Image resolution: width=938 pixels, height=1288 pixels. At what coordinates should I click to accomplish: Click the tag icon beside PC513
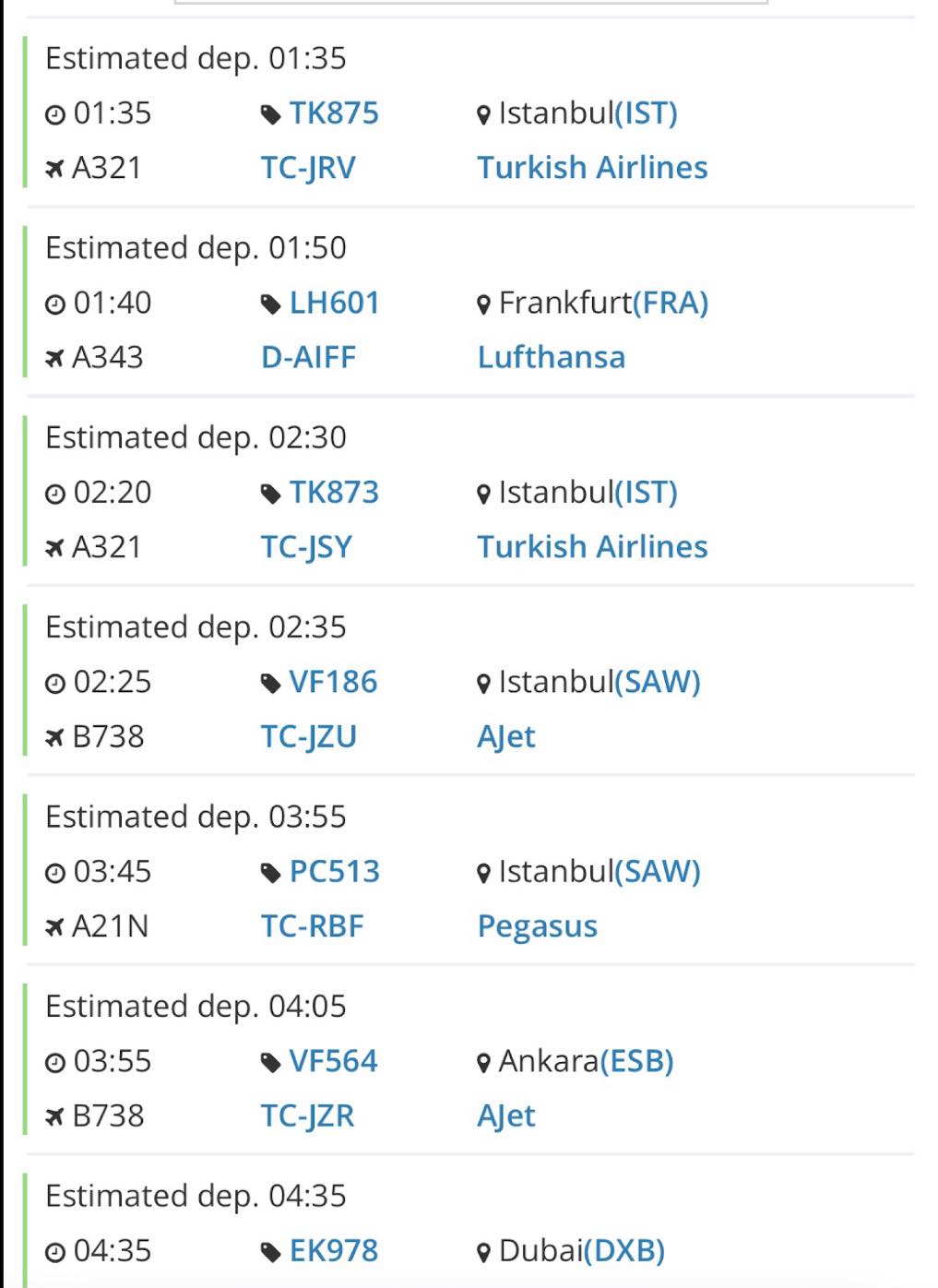[270, 873]
